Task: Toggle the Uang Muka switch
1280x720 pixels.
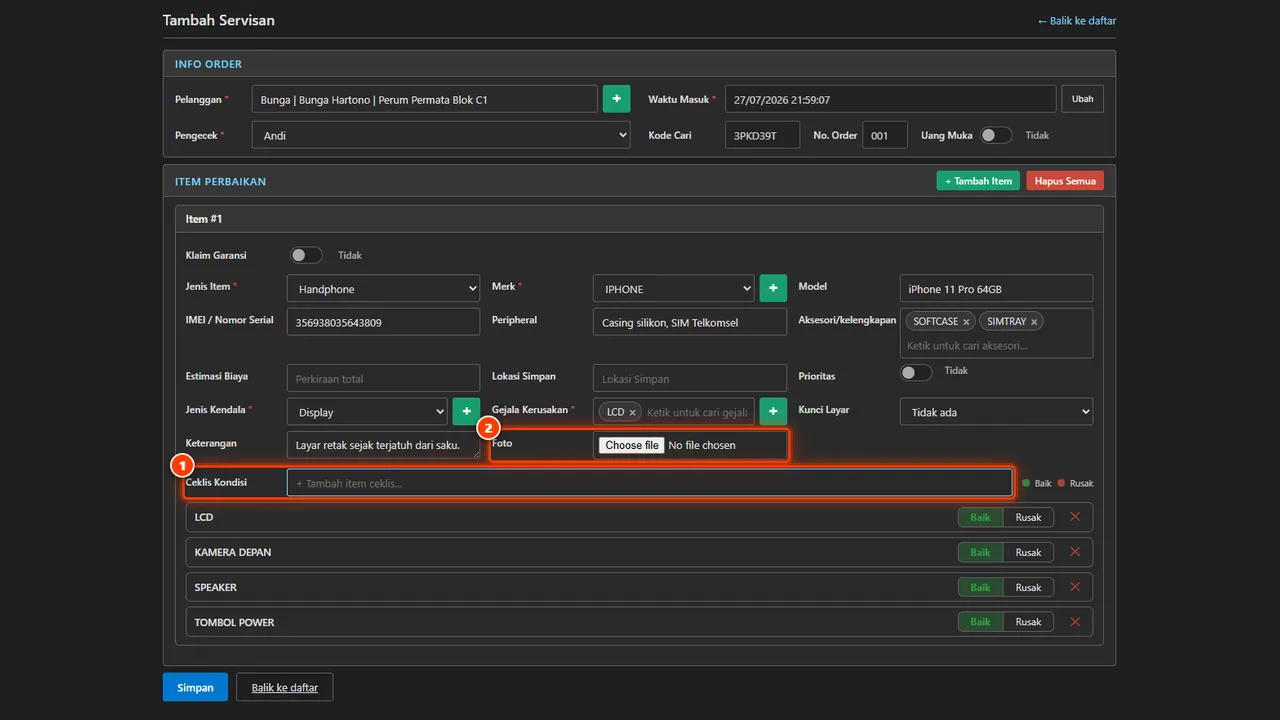Action: (996, 135)
